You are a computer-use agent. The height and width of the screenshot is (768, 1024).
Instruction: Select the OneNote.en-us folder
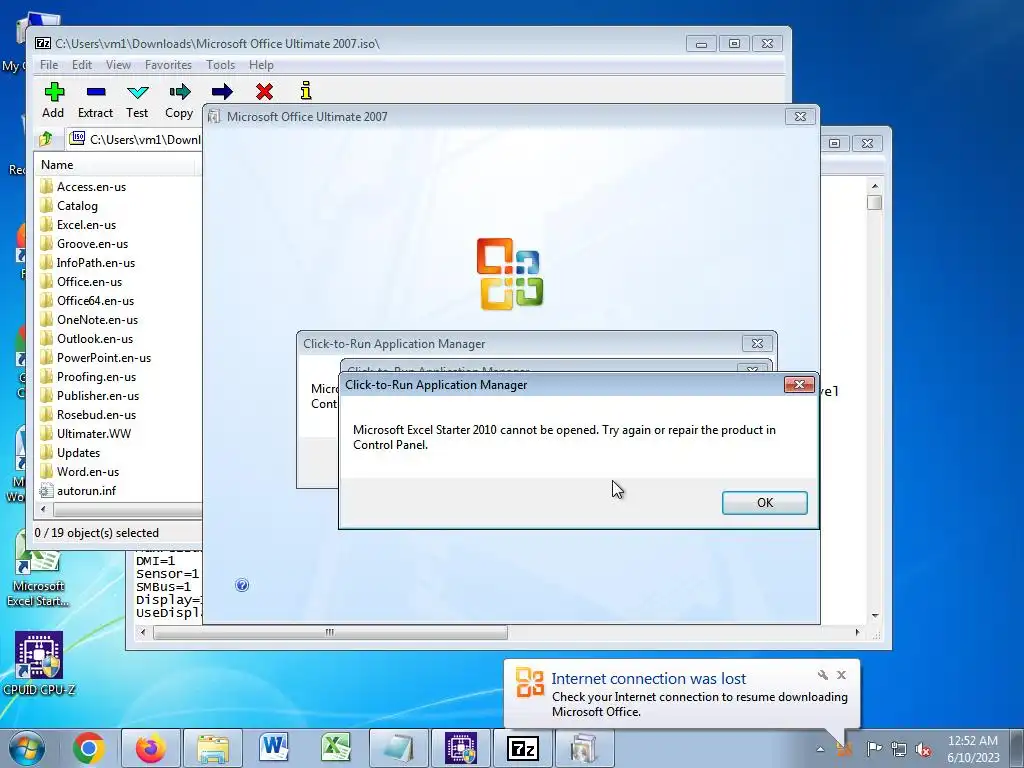pyautogui.click(x=89, y=319)
